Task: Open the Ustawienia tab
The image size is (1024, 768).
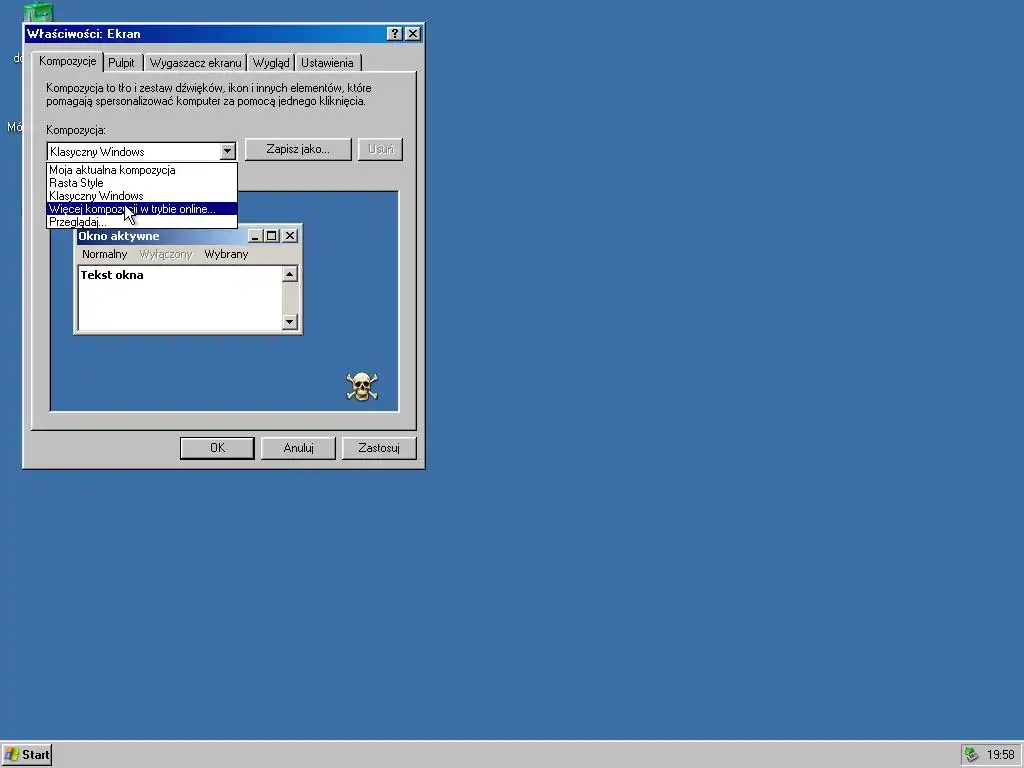Action: click(327, 63)
